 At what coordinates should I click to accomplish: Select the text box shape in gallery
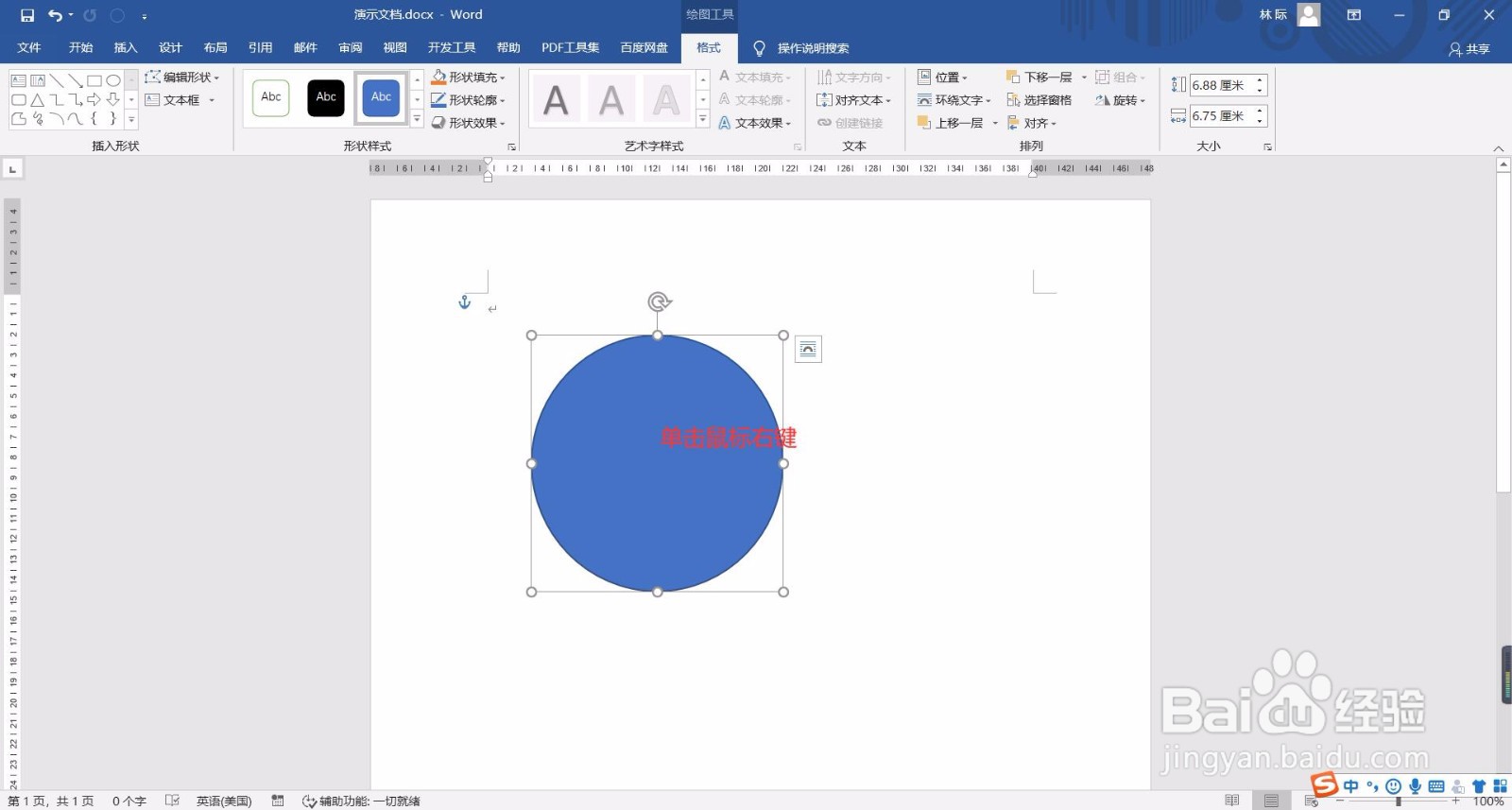point(18,80)
